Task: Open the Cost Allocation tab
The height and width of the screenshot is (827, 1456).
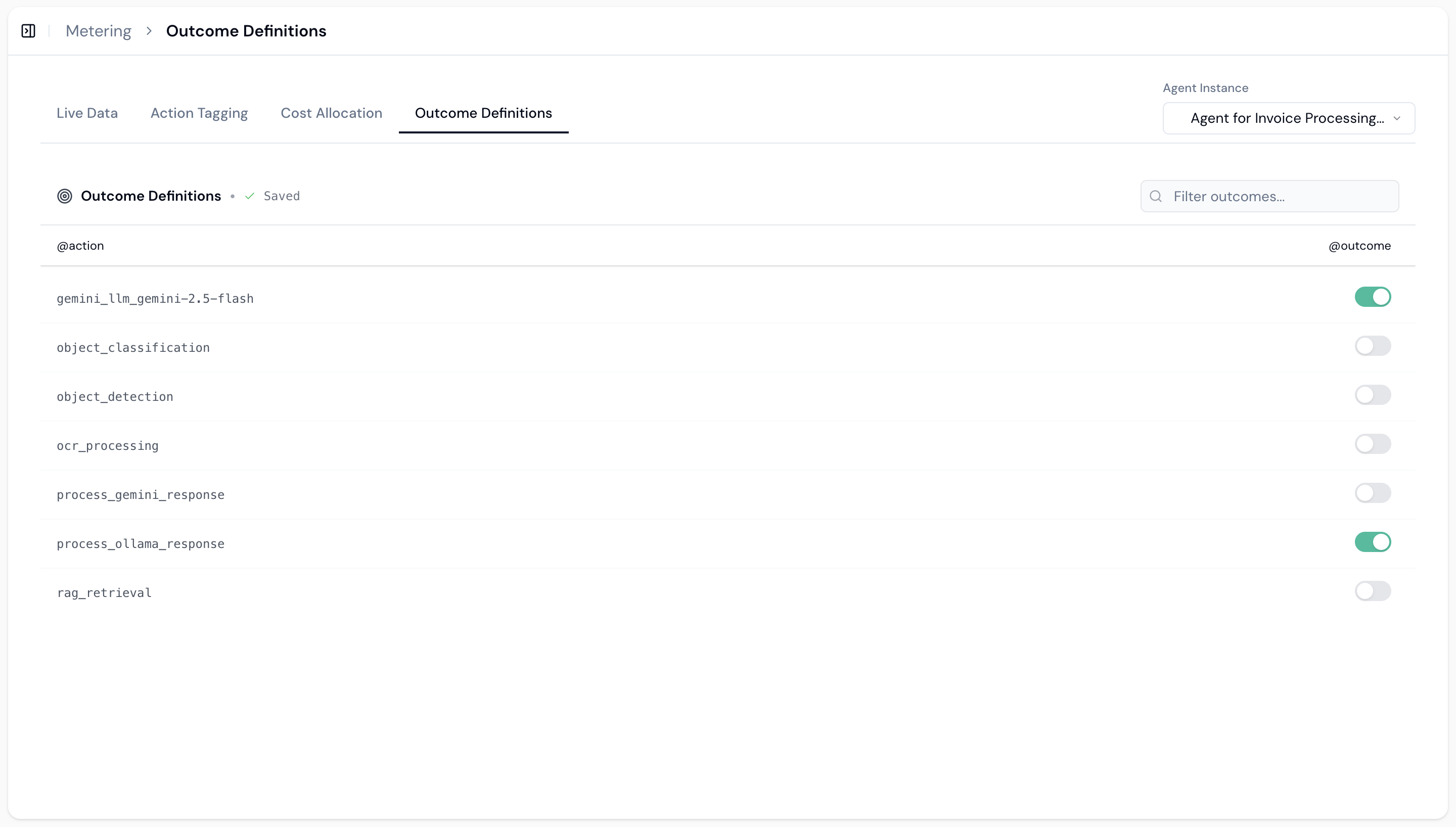Action: 332,113
